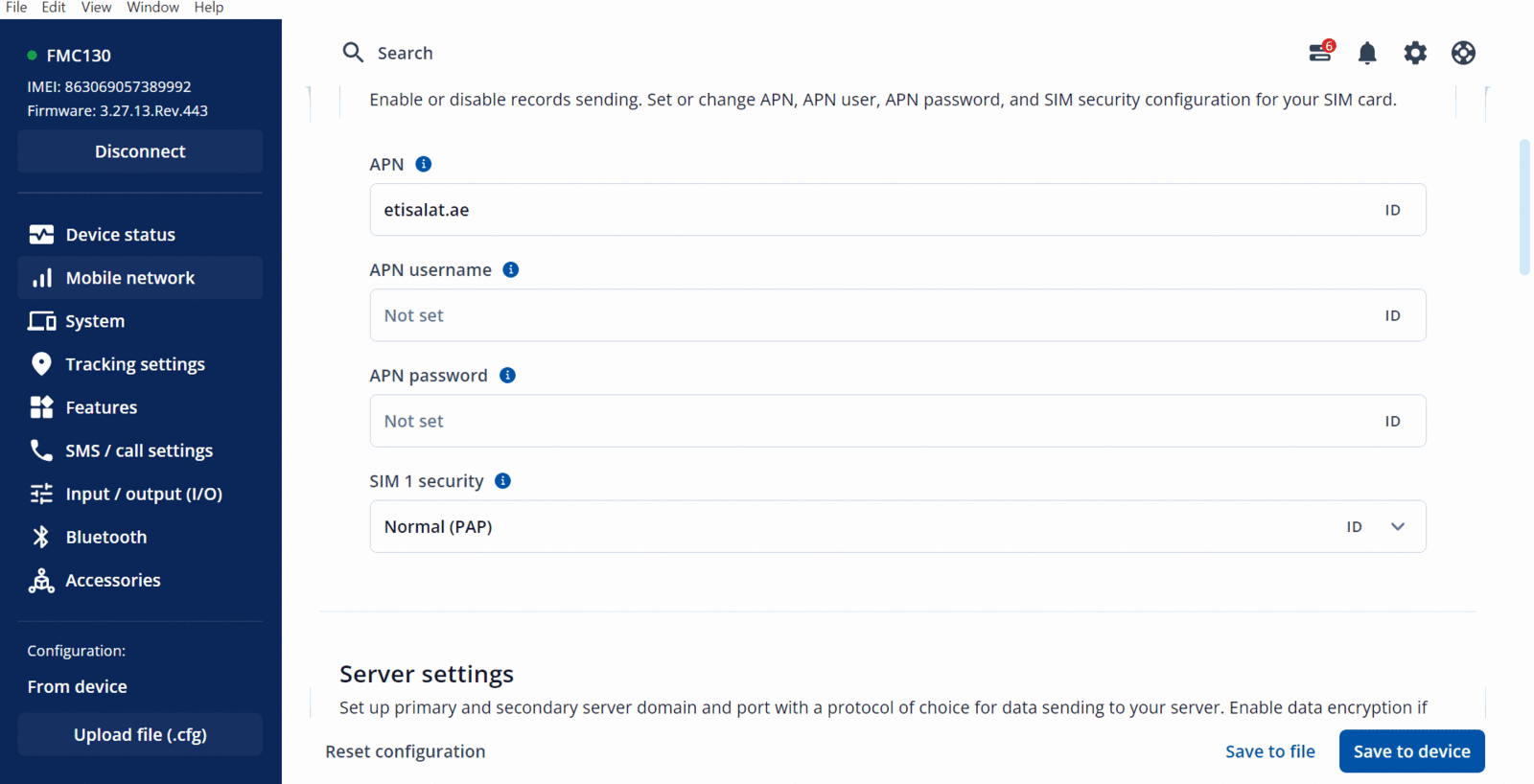Open the device list icon with badge
Screen dimensions: 1534x784
1321,53
